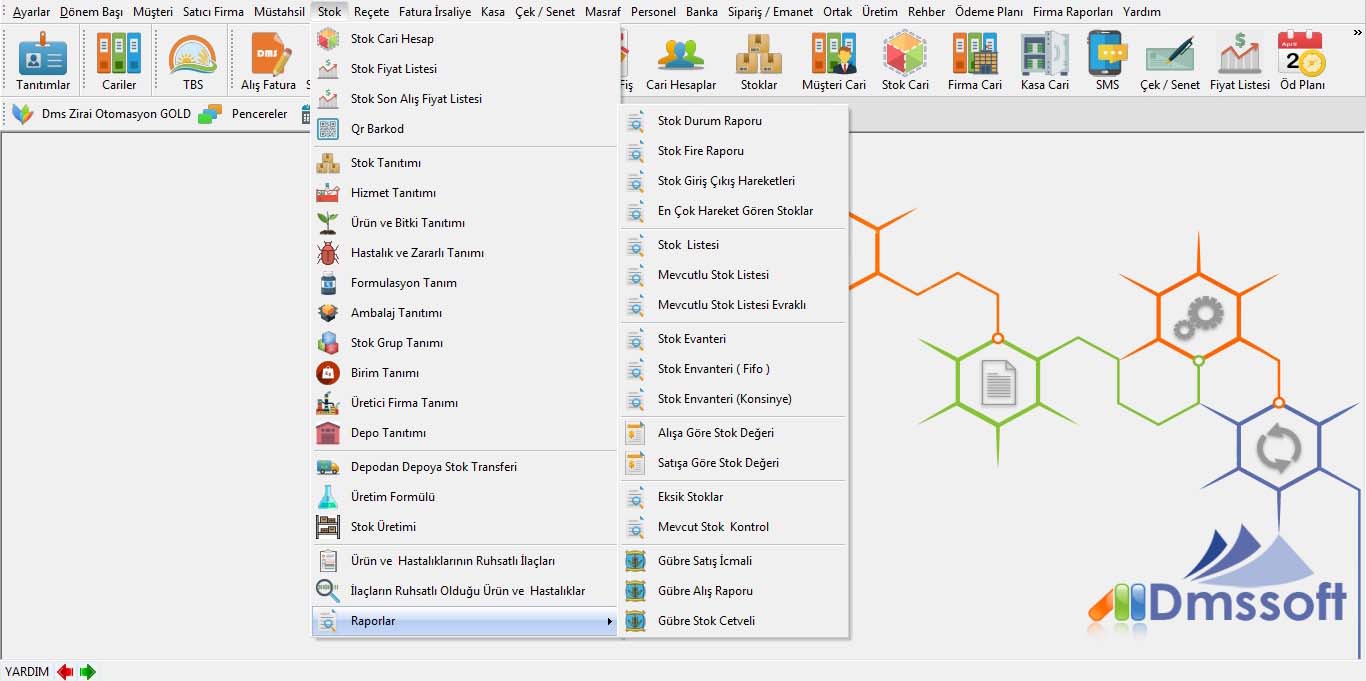Screen dimensions: 1366x681
Task: Open the Reçete menu
Action: pyautogui.click(x=371, y=12)
